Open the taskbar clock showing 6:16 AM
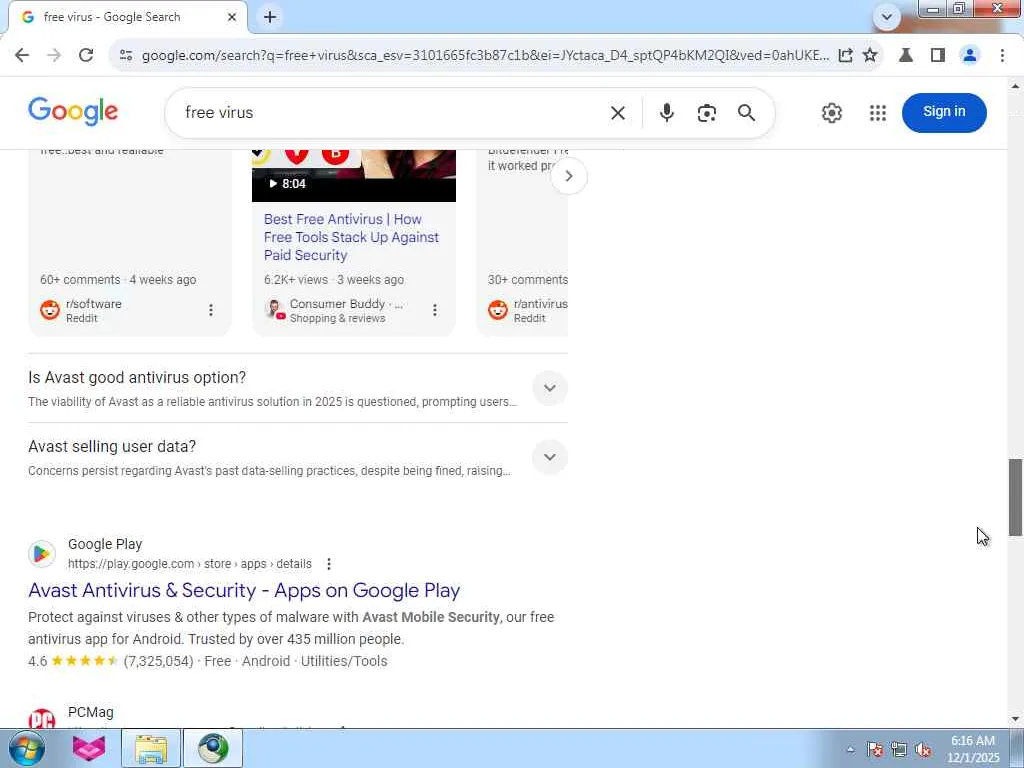Viewport: 1024px width, 768px height. pyautogui.click(x=973, y=749)
